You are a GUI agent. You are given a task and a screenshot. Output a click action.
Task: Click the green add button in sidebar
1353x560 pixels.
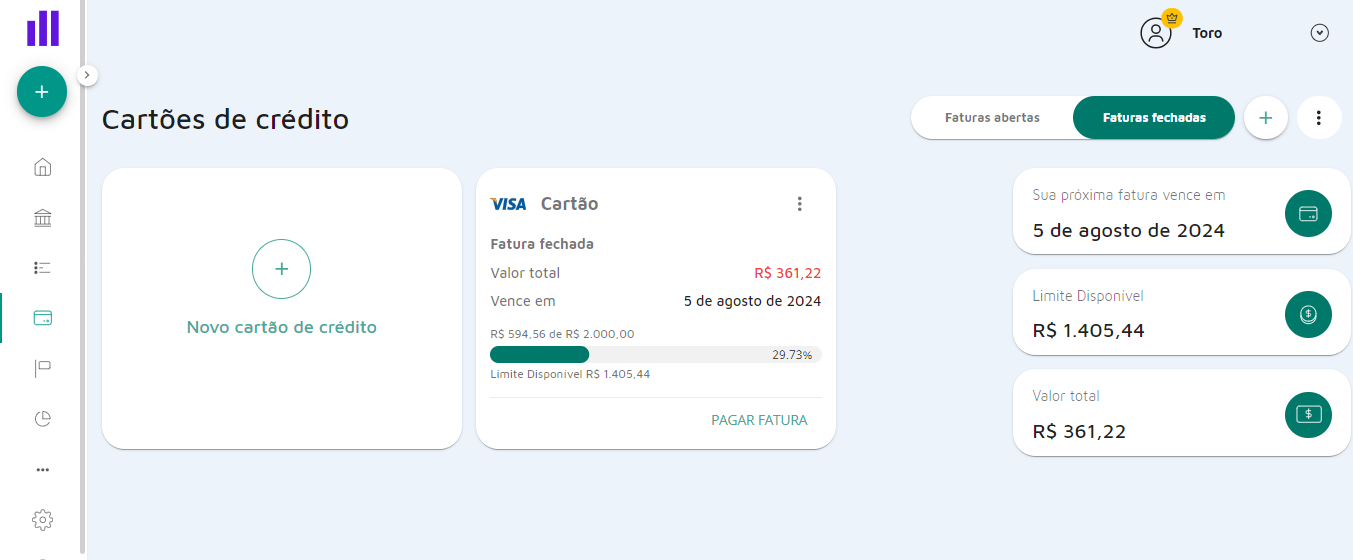tap(42, 92)
